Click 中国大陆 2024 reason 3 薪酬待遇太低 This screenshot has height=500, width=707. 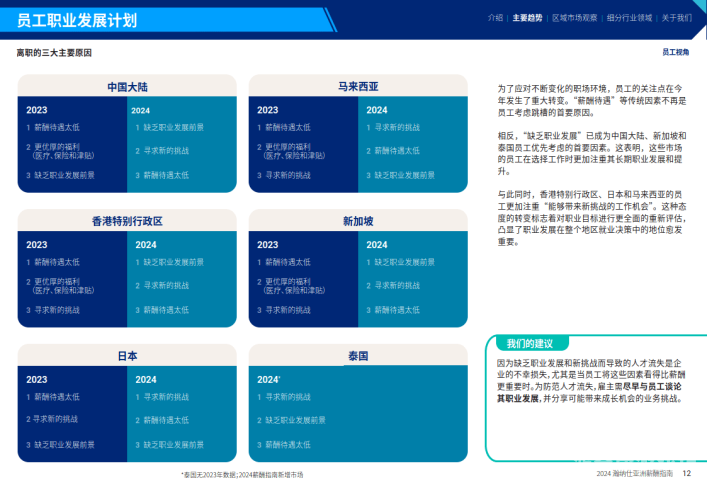(x=162, y=175)
